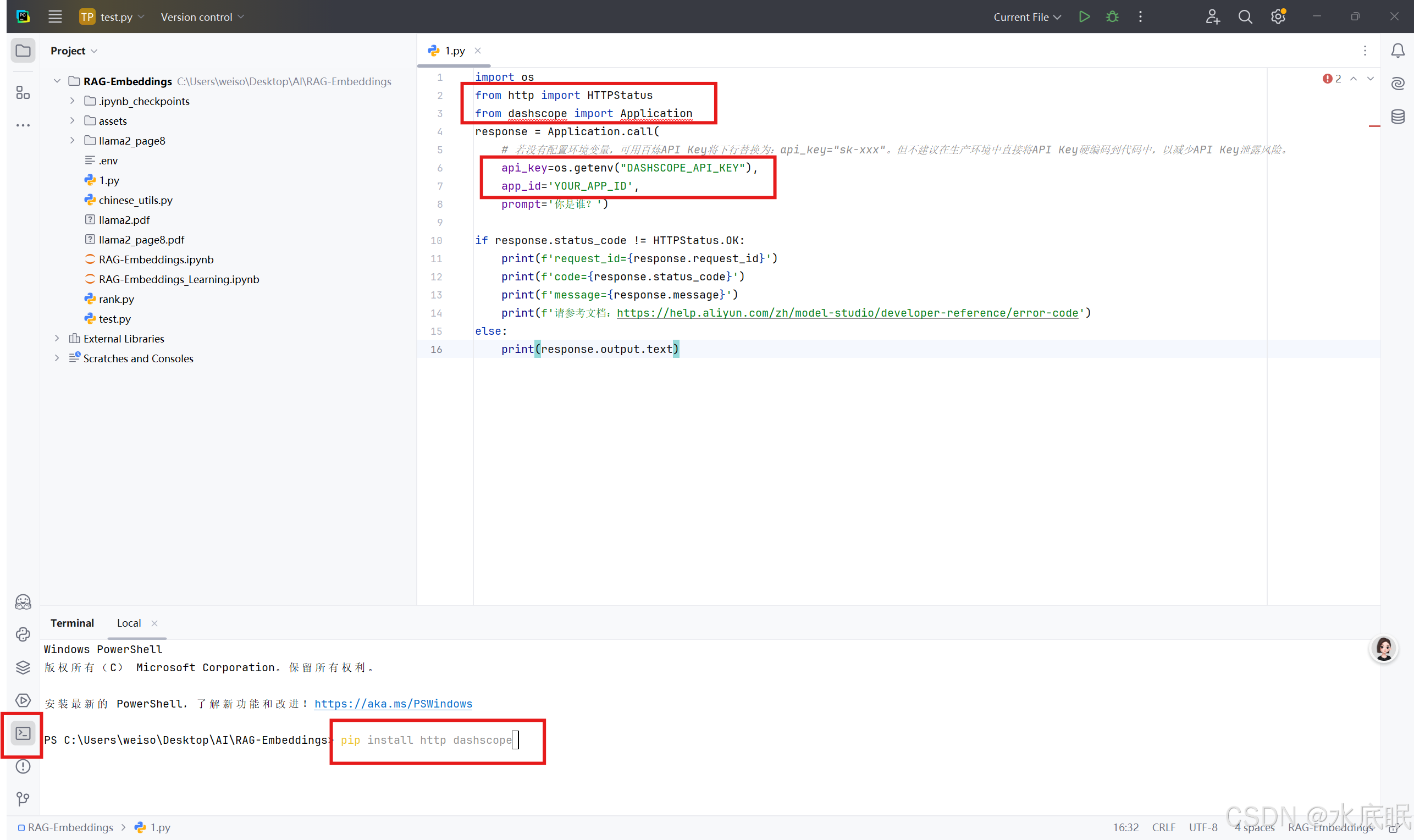Toggle the Services tool window icon
Viewport: 1414px width, 840px height.
point(23,700)
